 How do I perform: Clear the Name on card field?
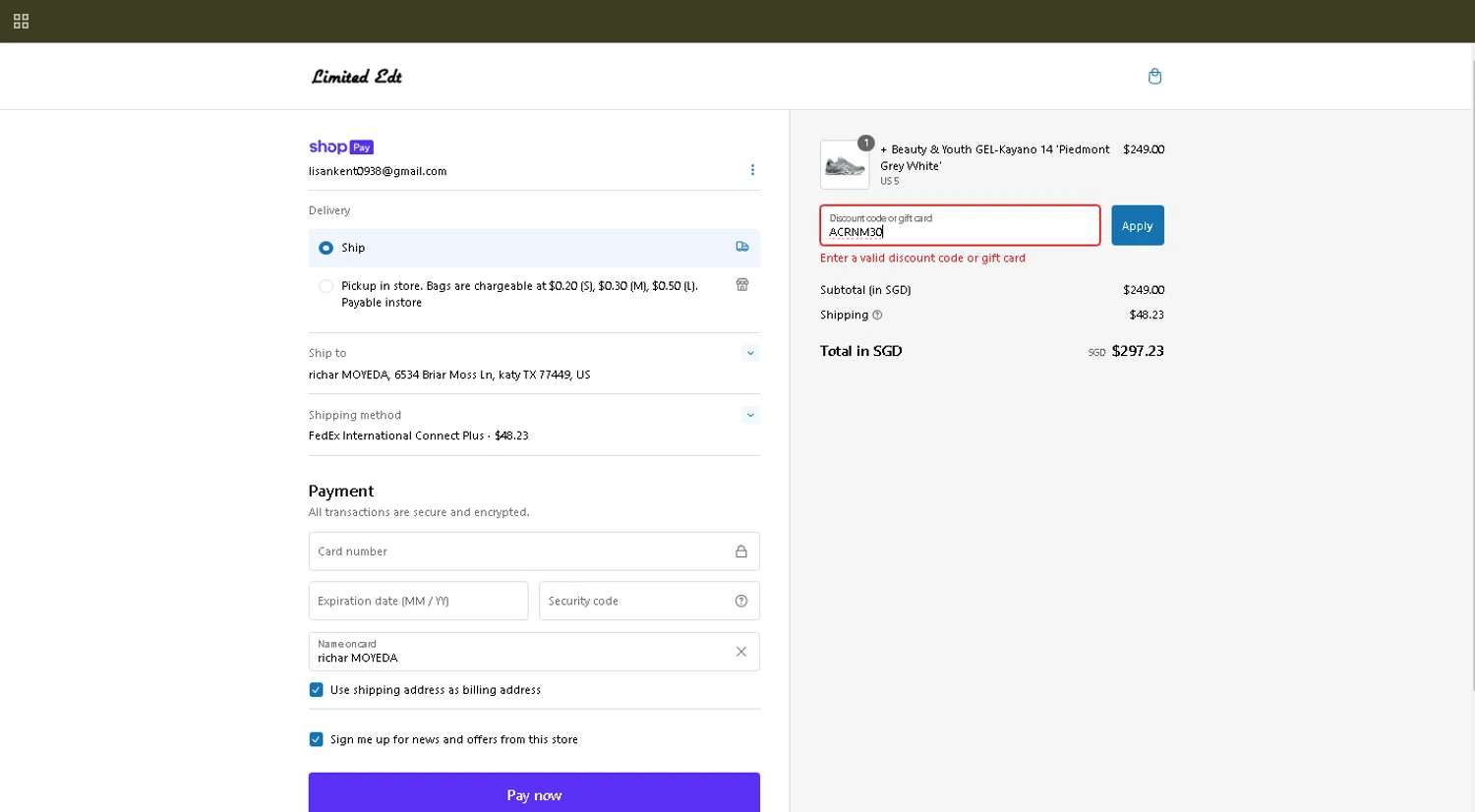click(741, 652)
